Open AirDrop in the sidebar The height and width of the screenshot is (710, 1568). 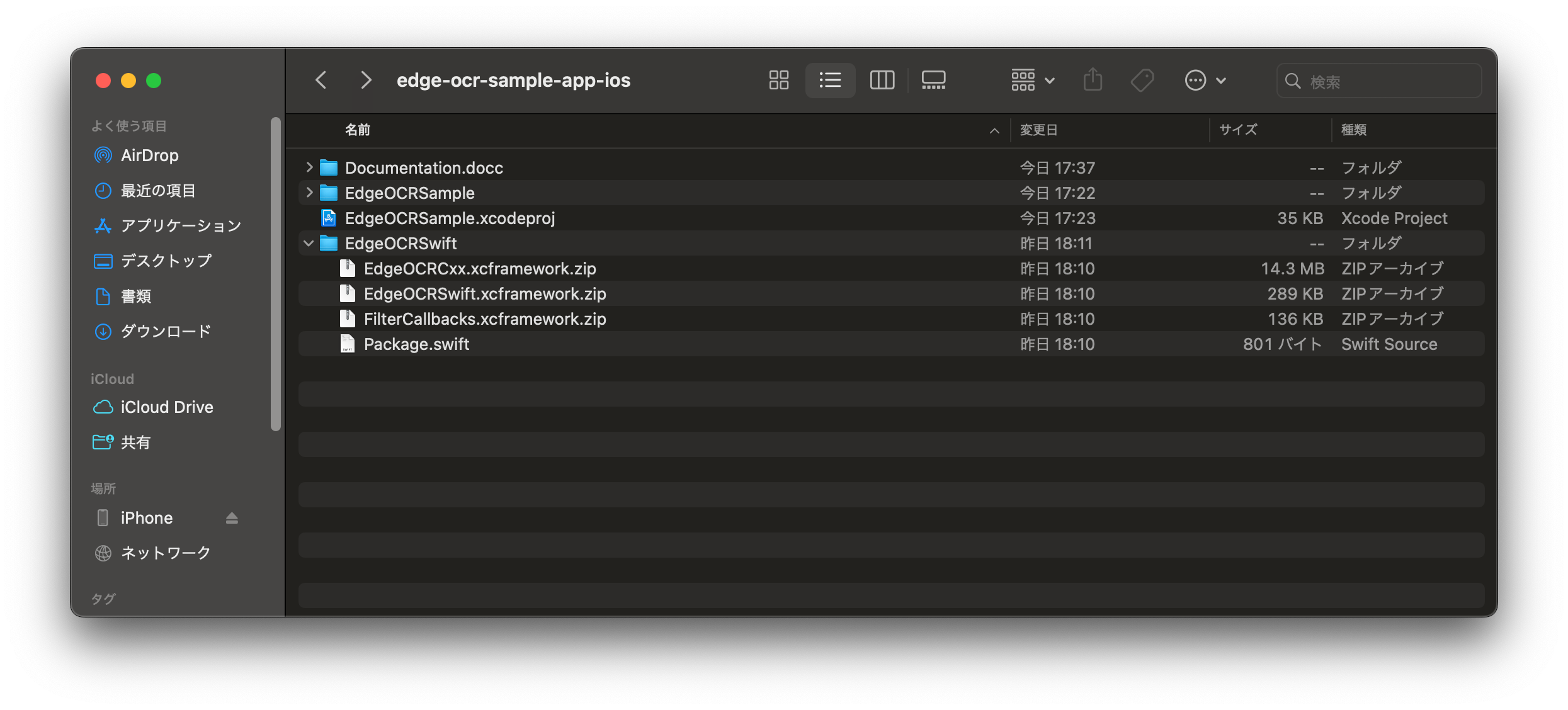point(150,155)
